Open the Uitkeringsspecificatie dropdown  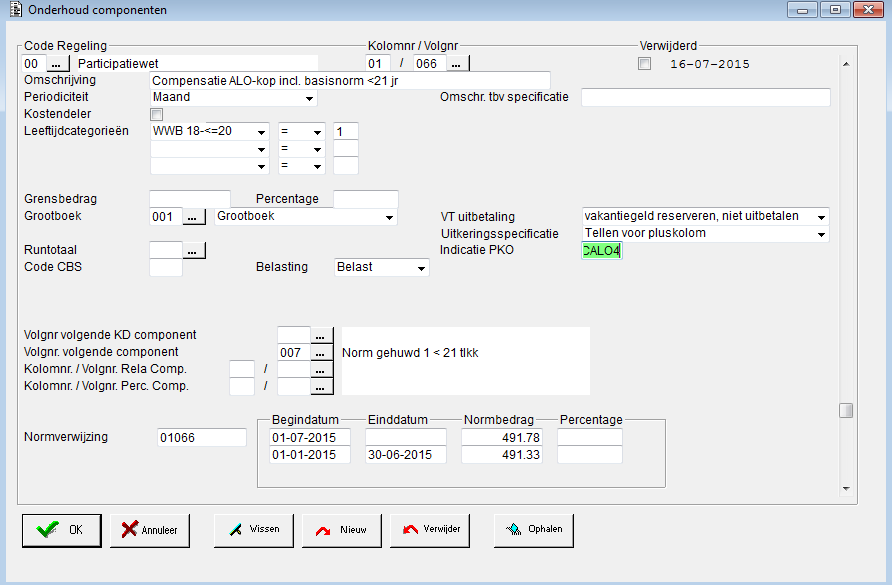[x=705, y=233]
